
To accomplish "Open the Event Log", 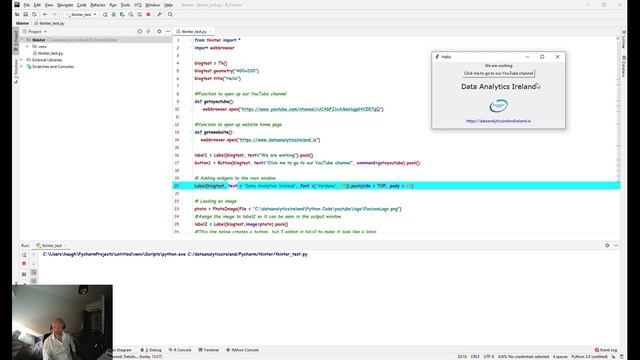I will 606,350.
